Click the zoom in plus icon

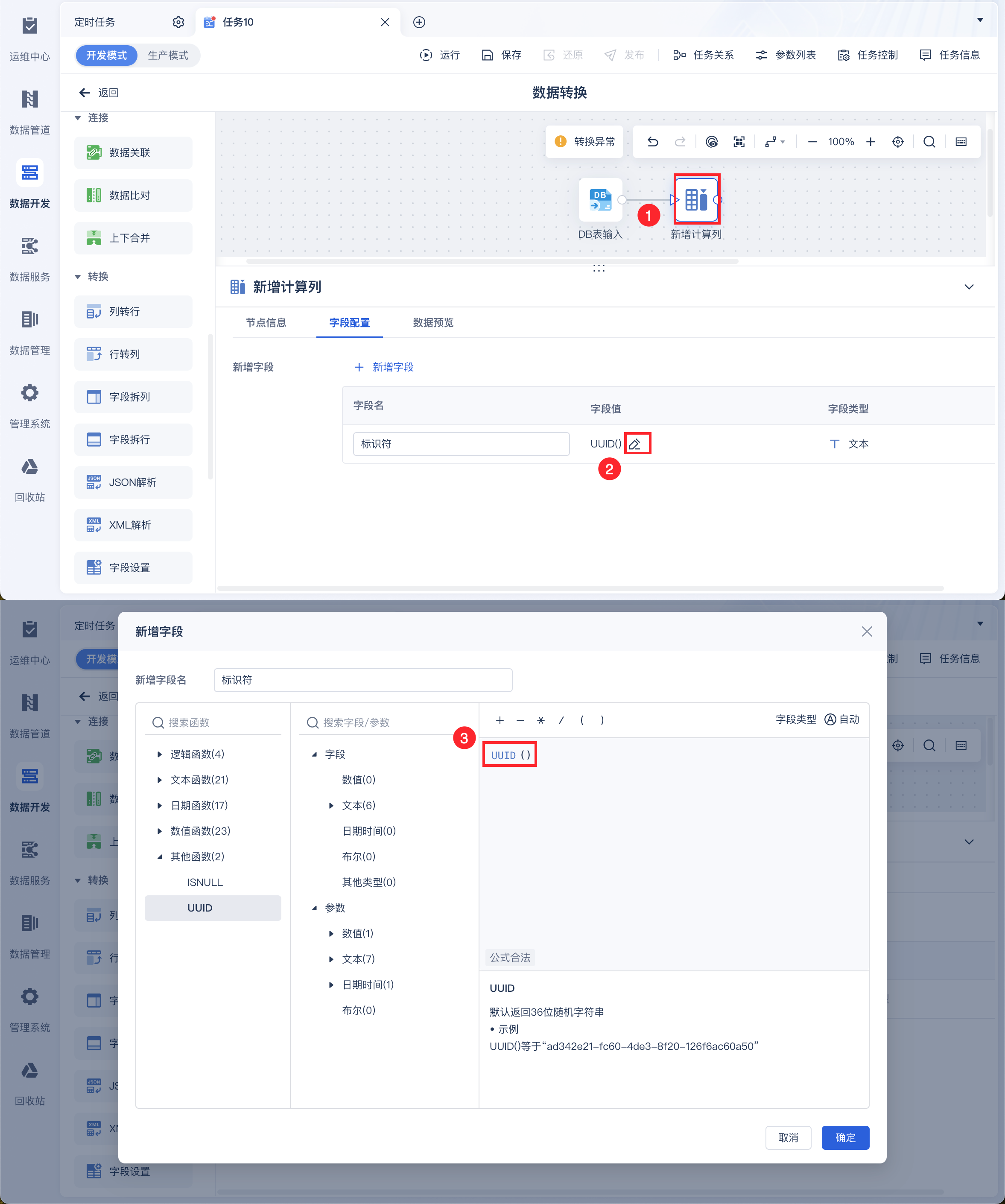pos(870,142)
